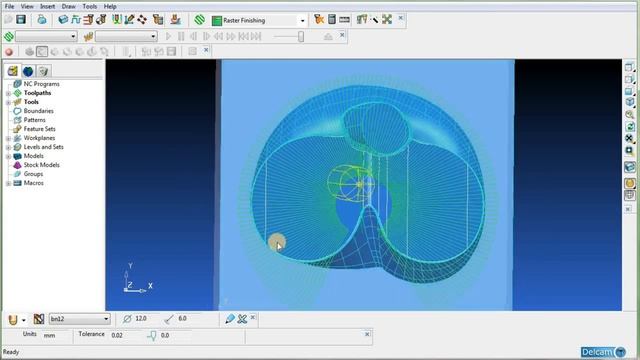Click the measurer ruler icon

(x=344, y=19)
